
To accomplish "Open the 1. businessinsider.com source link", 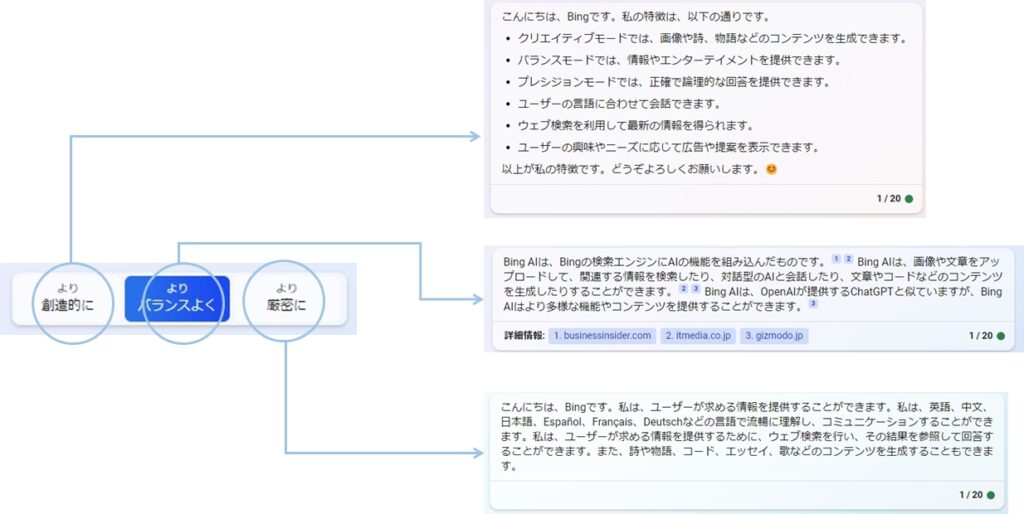I will tap(602, 336).
